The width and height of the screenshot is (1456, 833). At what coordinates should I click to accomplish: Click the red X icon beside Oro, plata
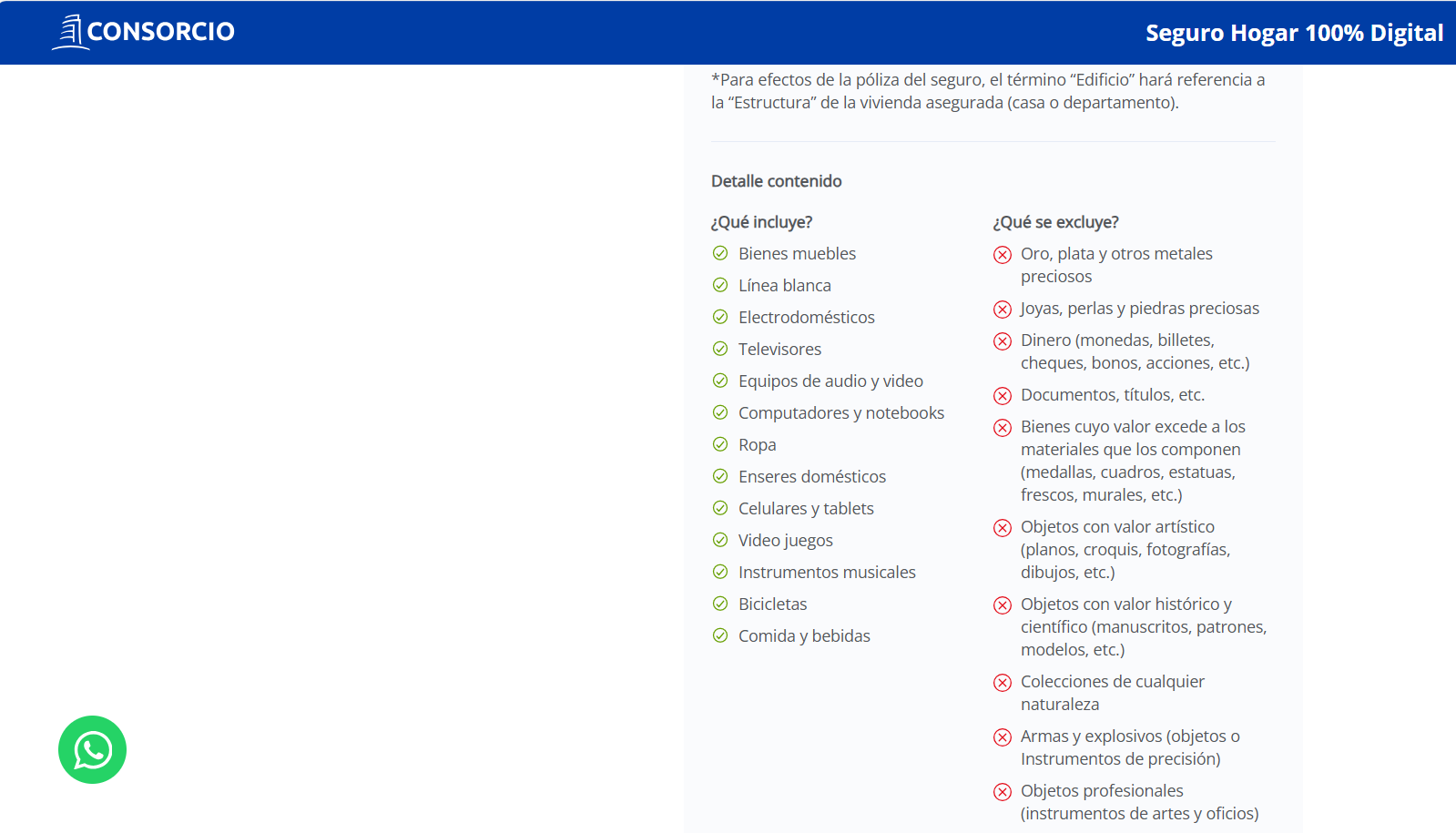[1003, 255]
